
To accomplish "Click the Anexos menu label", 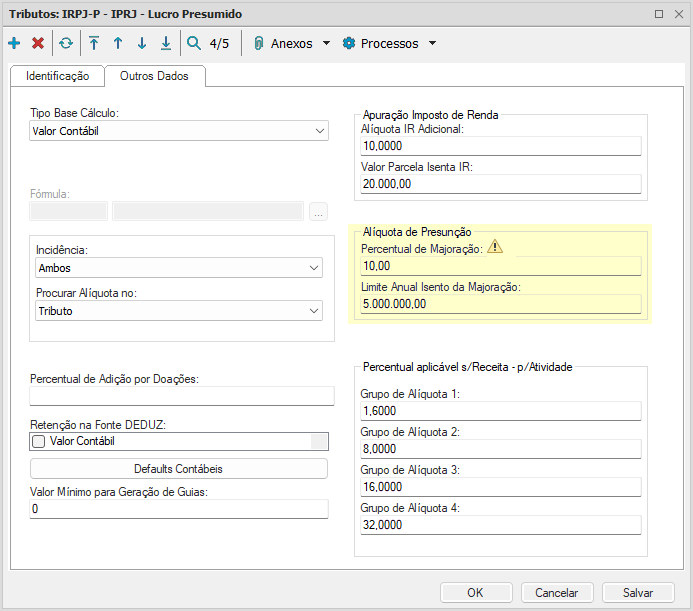I will coord(292,43).
